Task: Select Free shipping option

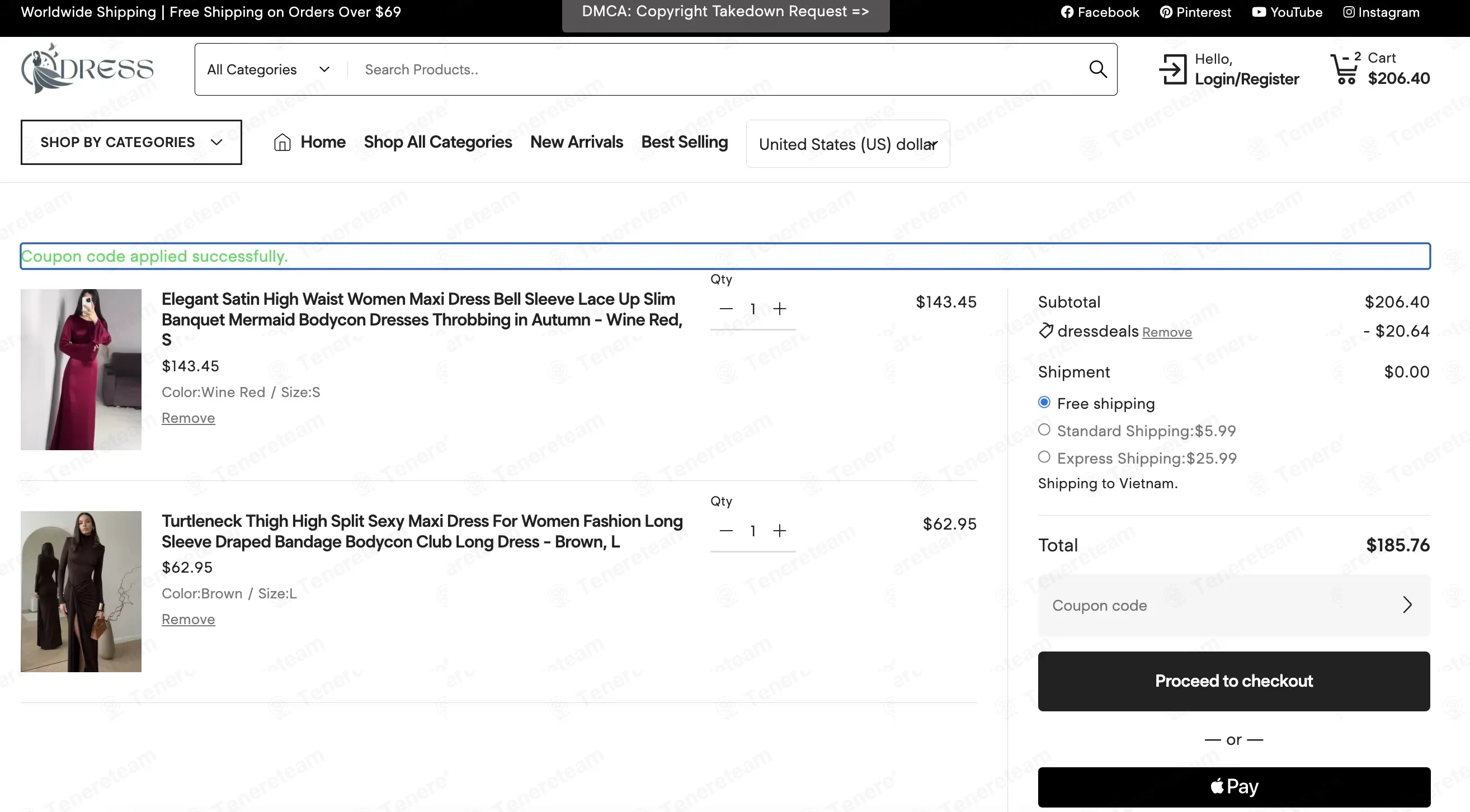Action: click(x=1044, y=402)
